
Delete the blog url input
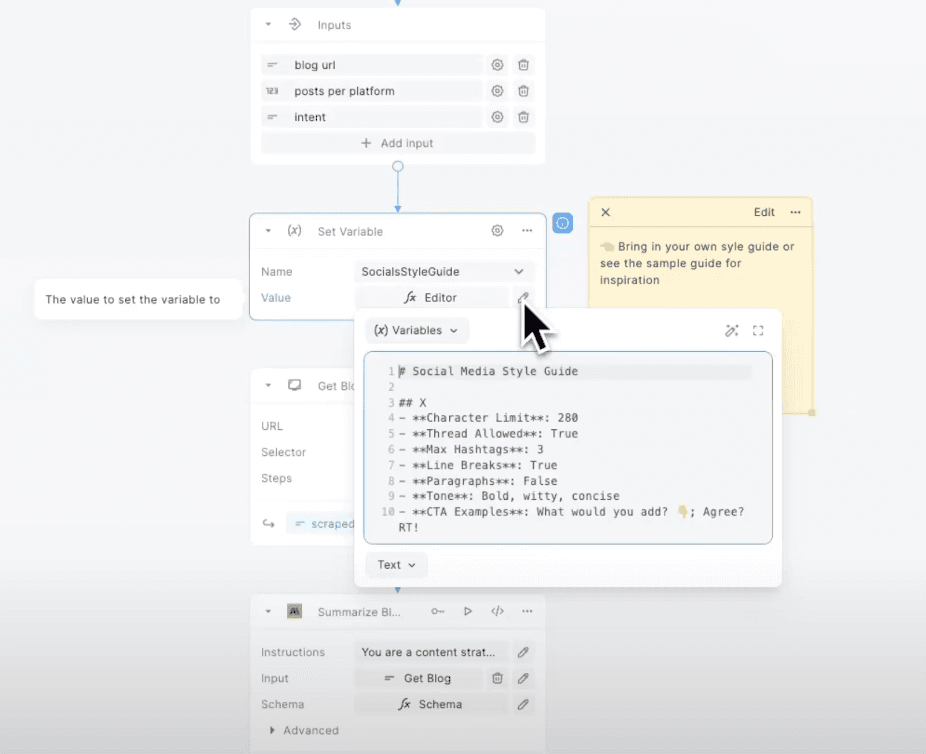[x=523, y=65]
